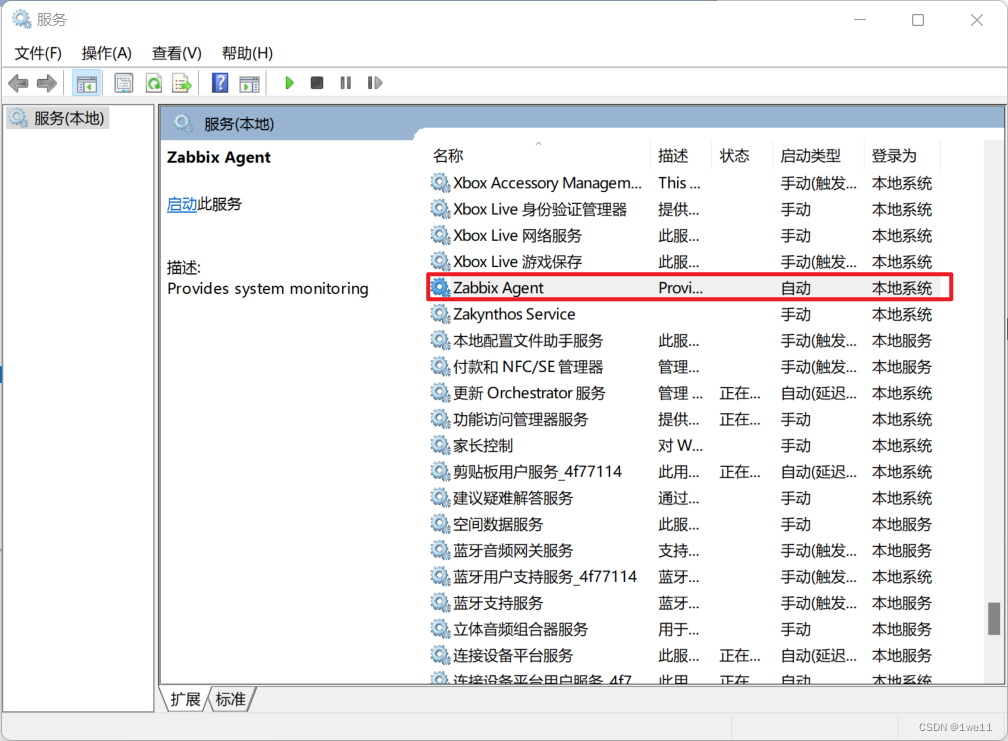Viewport: 1008px width, 741px height.
Task: Open the 查看(V) menu
Action: (x=176, y=53)
